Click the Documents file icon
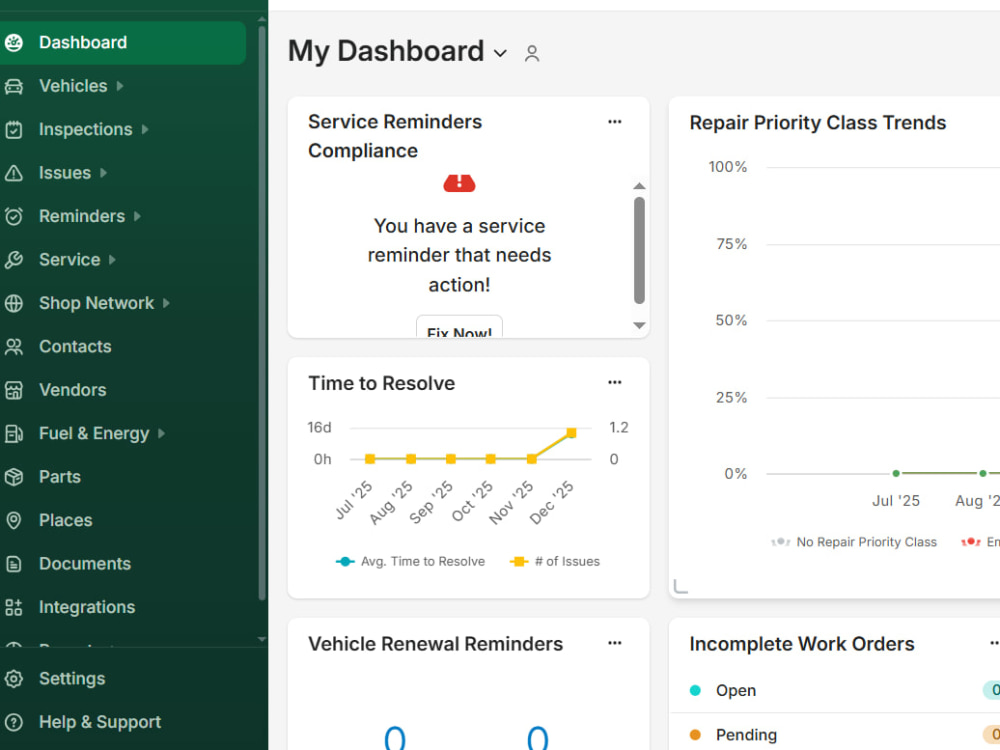This screenshot has height=750, width=1000. pyautogui.click(x=13, y=564)
